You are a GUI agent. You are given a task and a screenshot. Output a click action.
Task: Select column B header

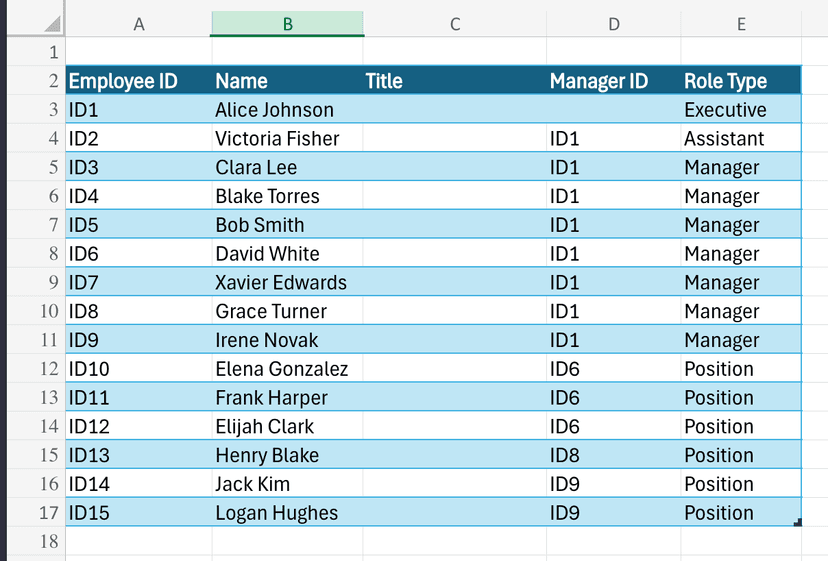[287, 24]
